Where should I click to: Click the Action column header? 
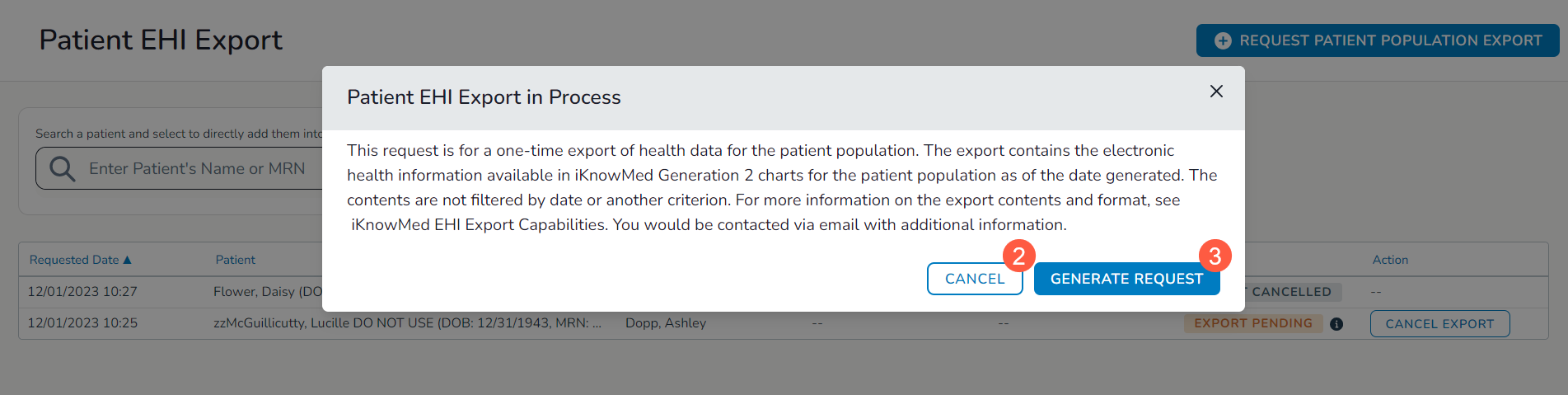(1390, 260)
